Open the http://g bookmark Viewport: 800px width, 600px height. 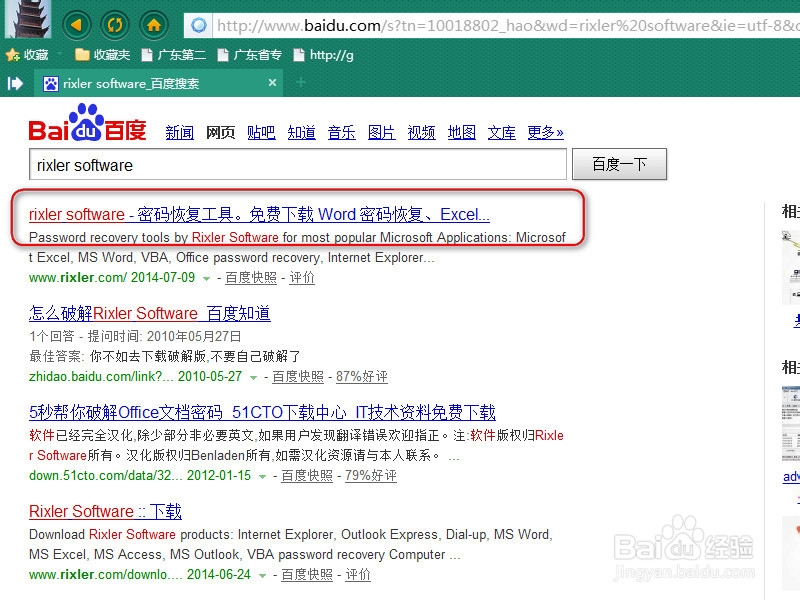coord(324,55)
